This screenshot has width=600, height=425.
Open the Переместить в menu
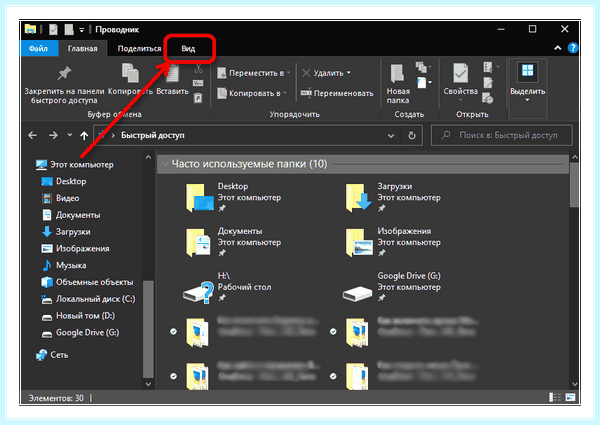[x=254, y=73]
